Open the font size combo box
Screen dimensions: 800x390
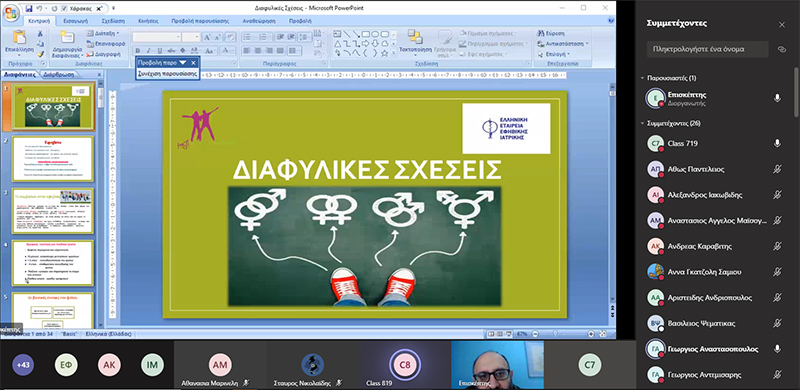click(x=191, y=37)
